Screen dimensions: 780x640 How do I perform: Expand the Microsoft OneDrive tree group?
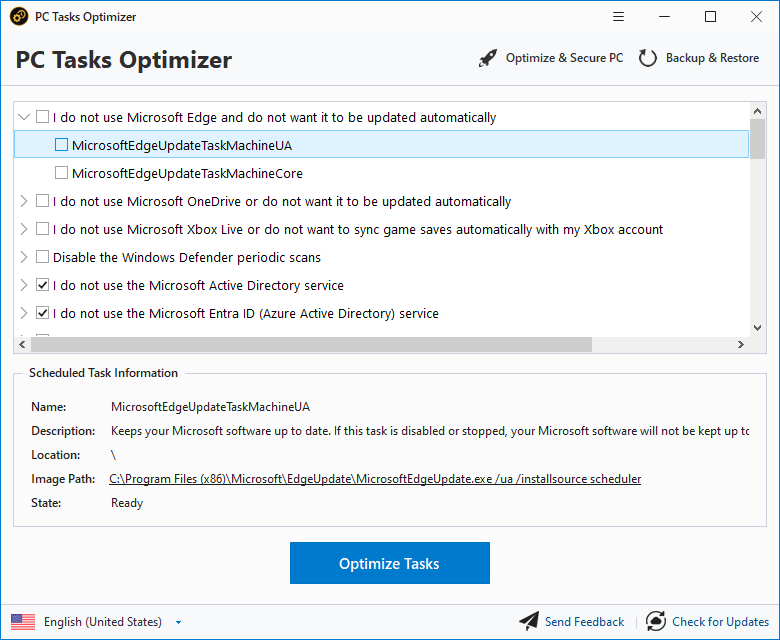24,201
